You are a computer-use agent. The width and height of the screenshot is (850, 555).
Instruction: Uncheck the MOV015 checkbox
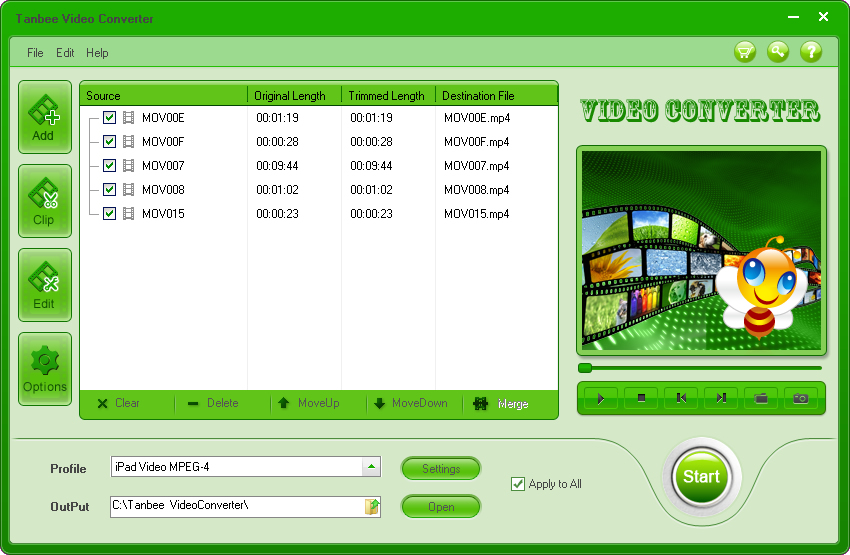click(x=110, y=214)
